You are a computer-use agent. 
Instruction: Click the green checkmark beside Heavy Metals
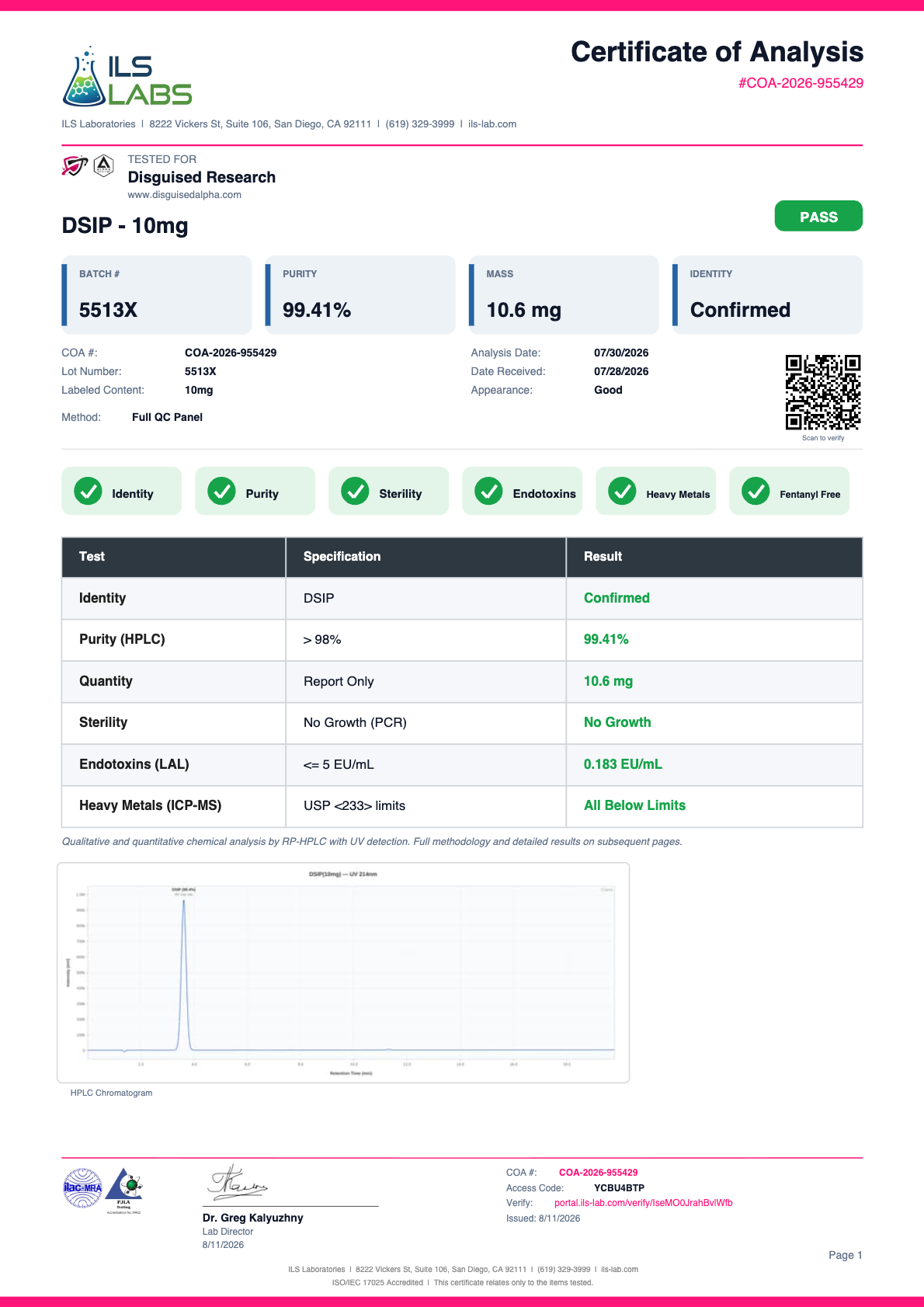622,491
